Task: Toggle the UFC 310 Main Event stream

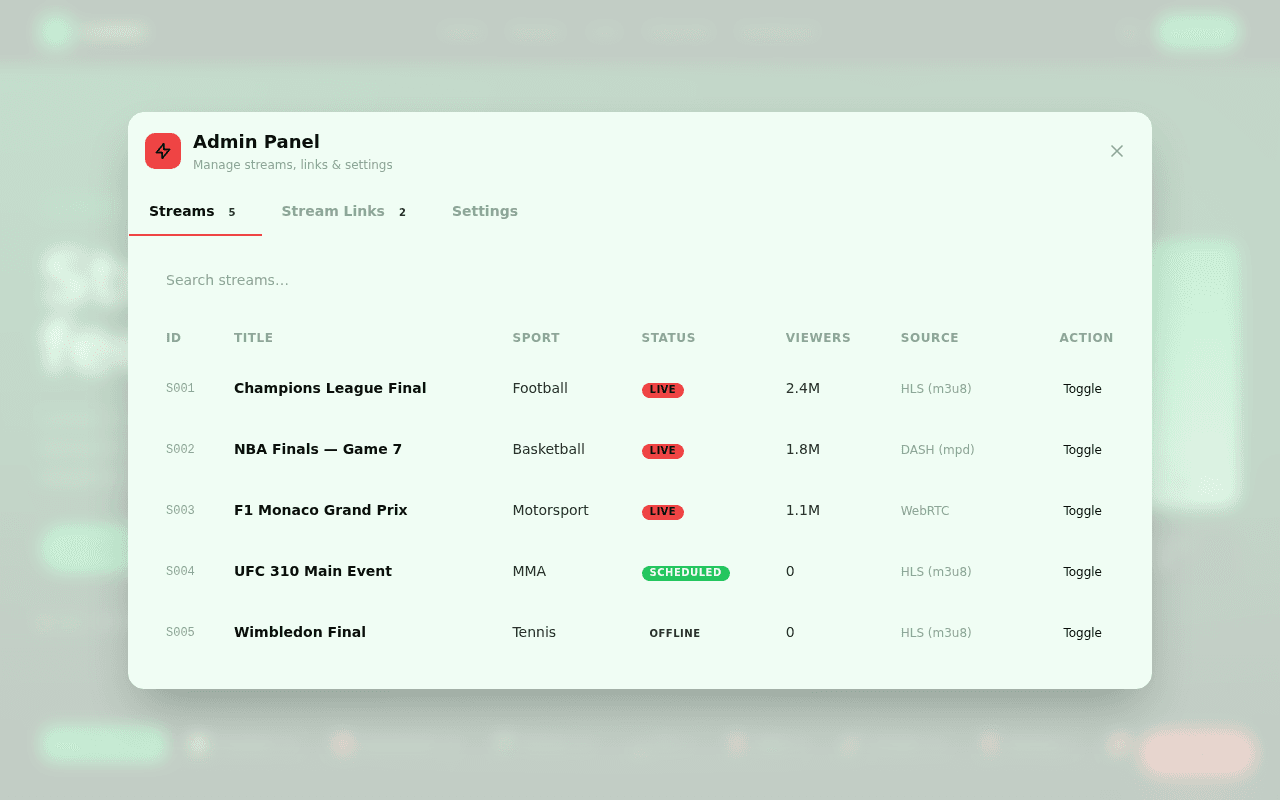Action: pyautogui.click(x=1082, y=572)
